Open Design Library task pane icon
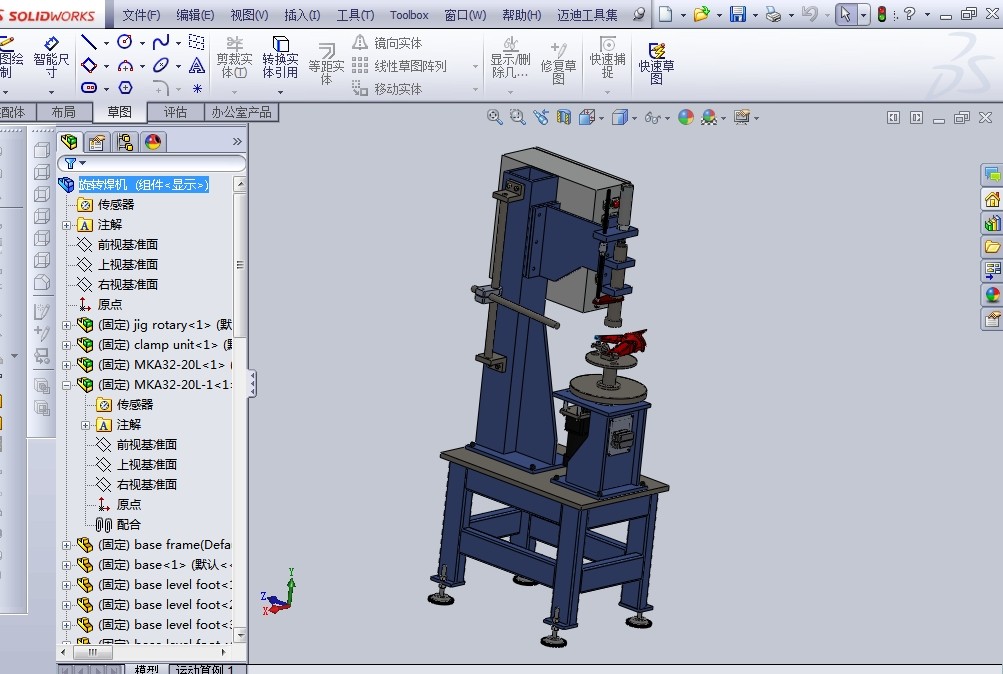The width and height of the screenshot is (1003, 674). point(992,223)
